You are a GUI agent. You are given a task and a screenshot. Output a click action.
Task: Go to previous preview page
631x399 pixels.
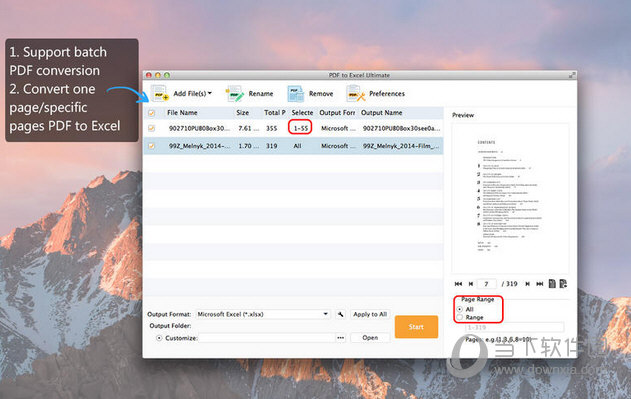(471, 284)
